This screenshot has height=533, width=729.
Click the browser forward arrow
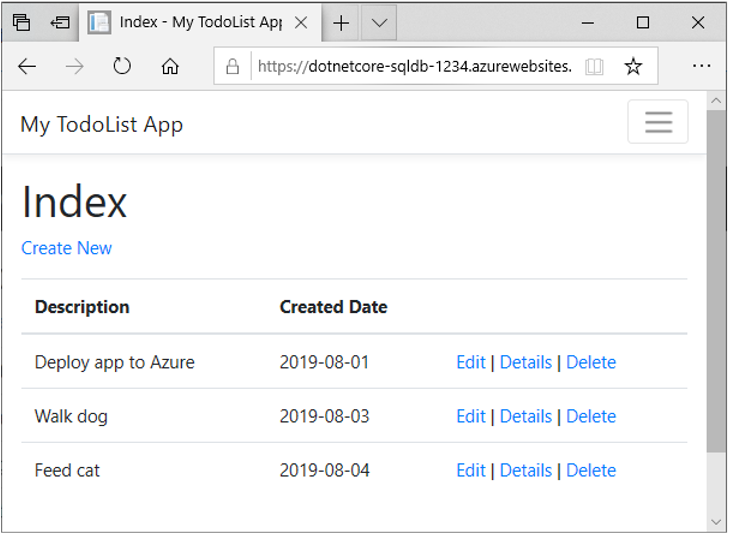(74, 67)
